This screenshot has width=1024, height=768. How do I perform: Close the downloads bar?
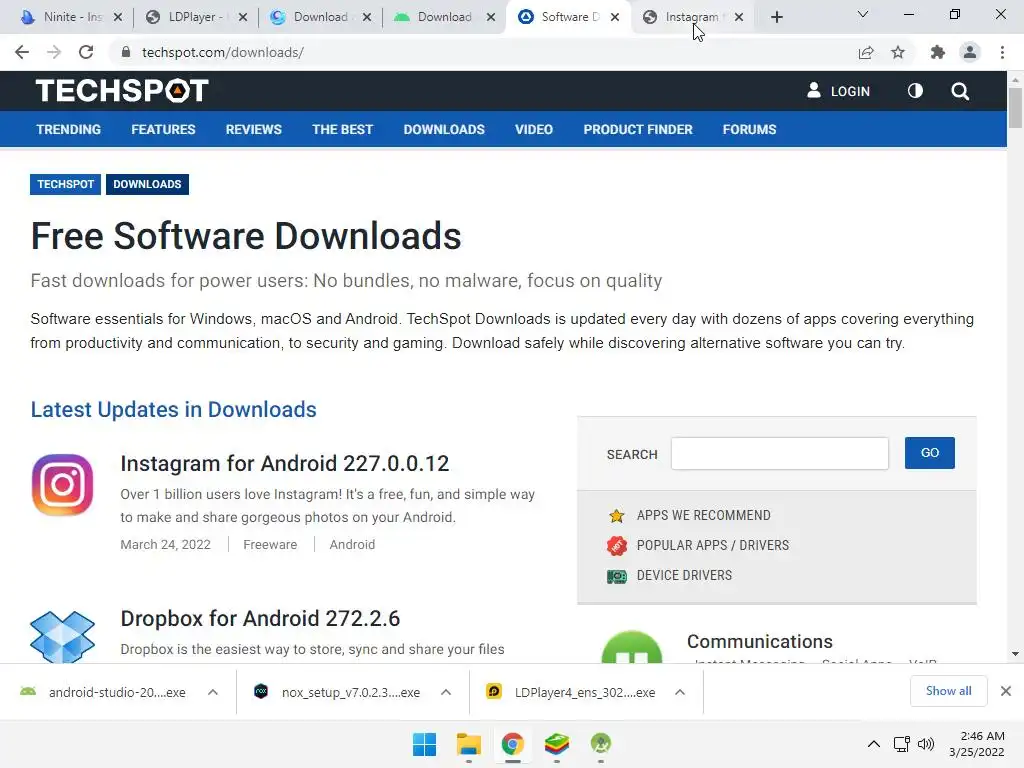[x=1006, y=691]
